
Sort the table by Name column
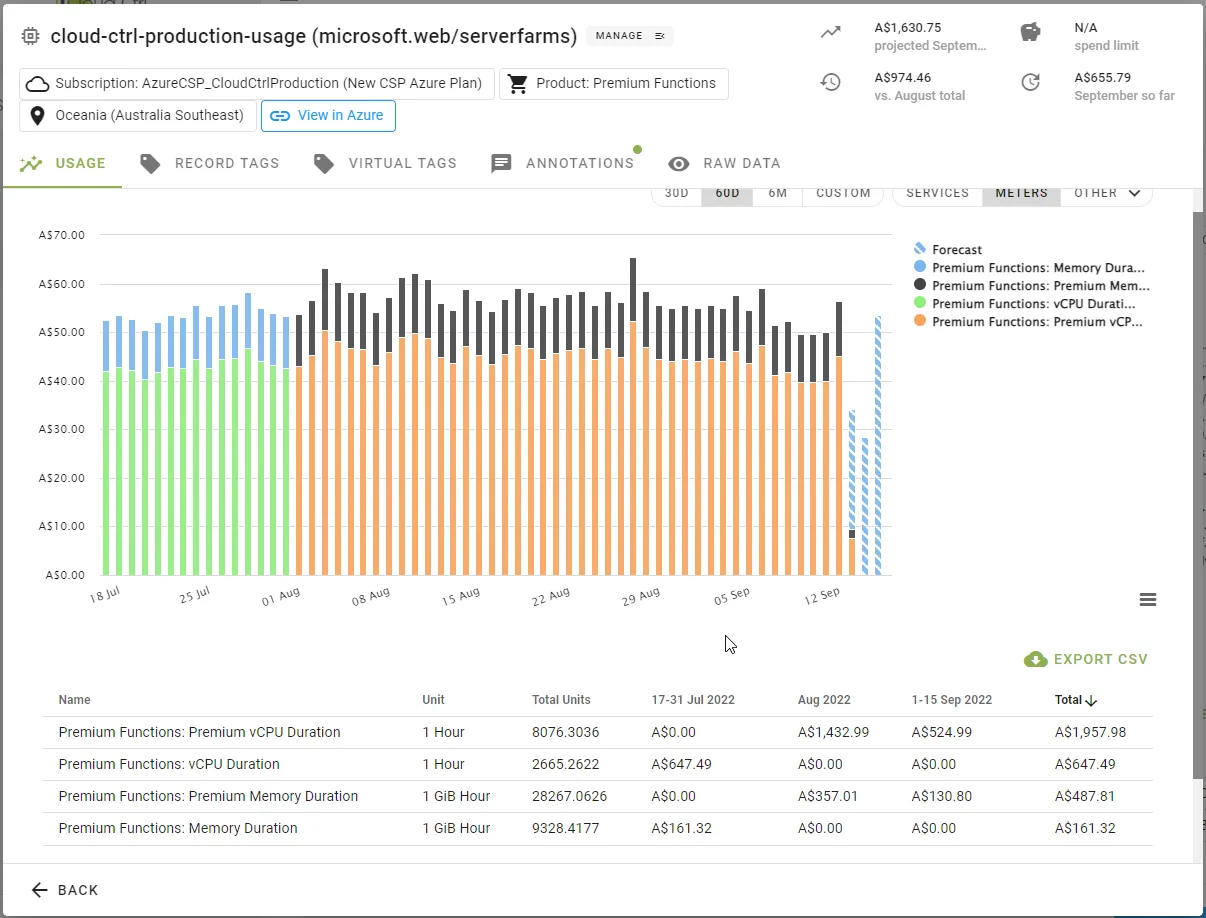74,700
